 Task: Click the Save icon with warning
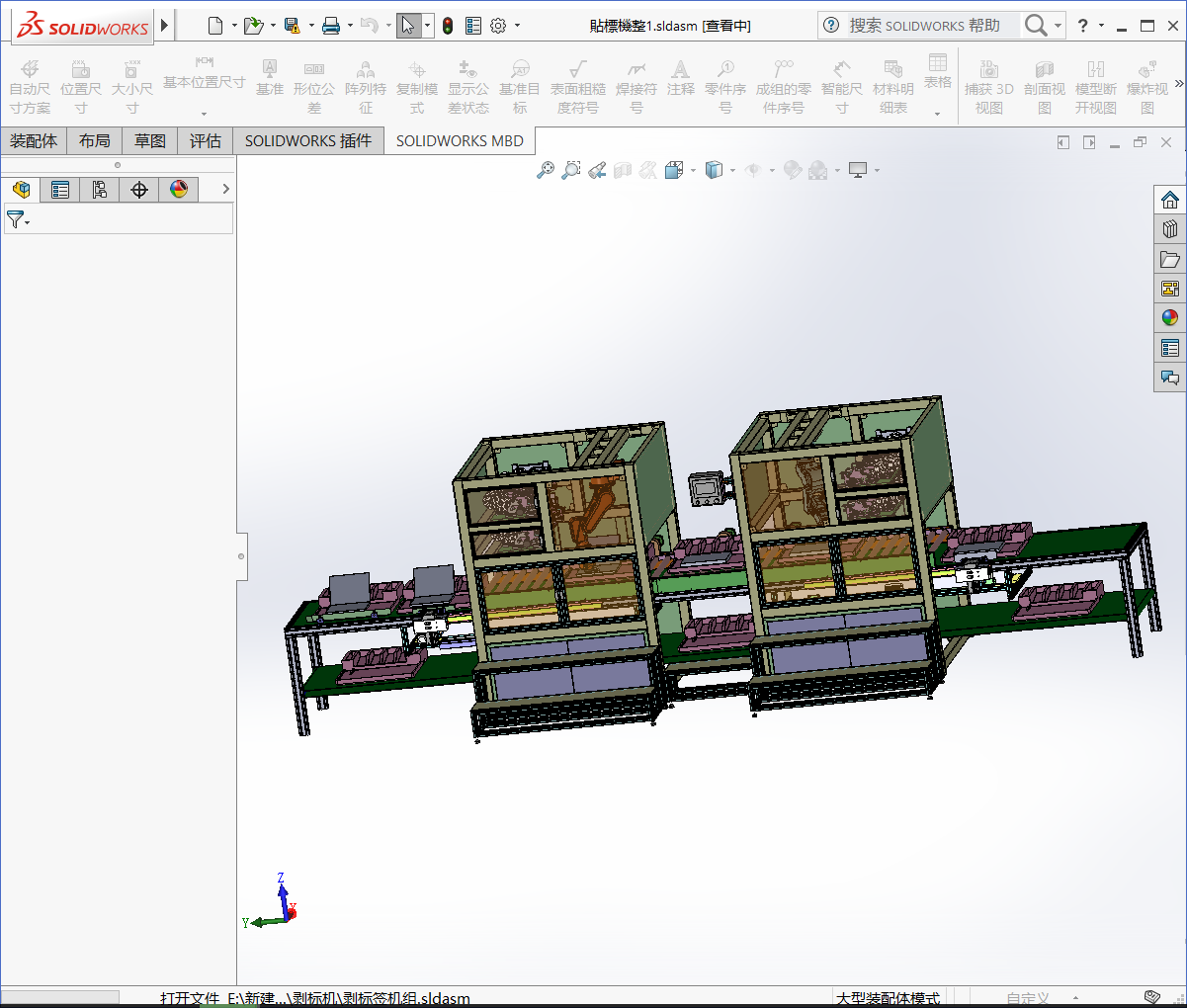(x=292, y=26)
